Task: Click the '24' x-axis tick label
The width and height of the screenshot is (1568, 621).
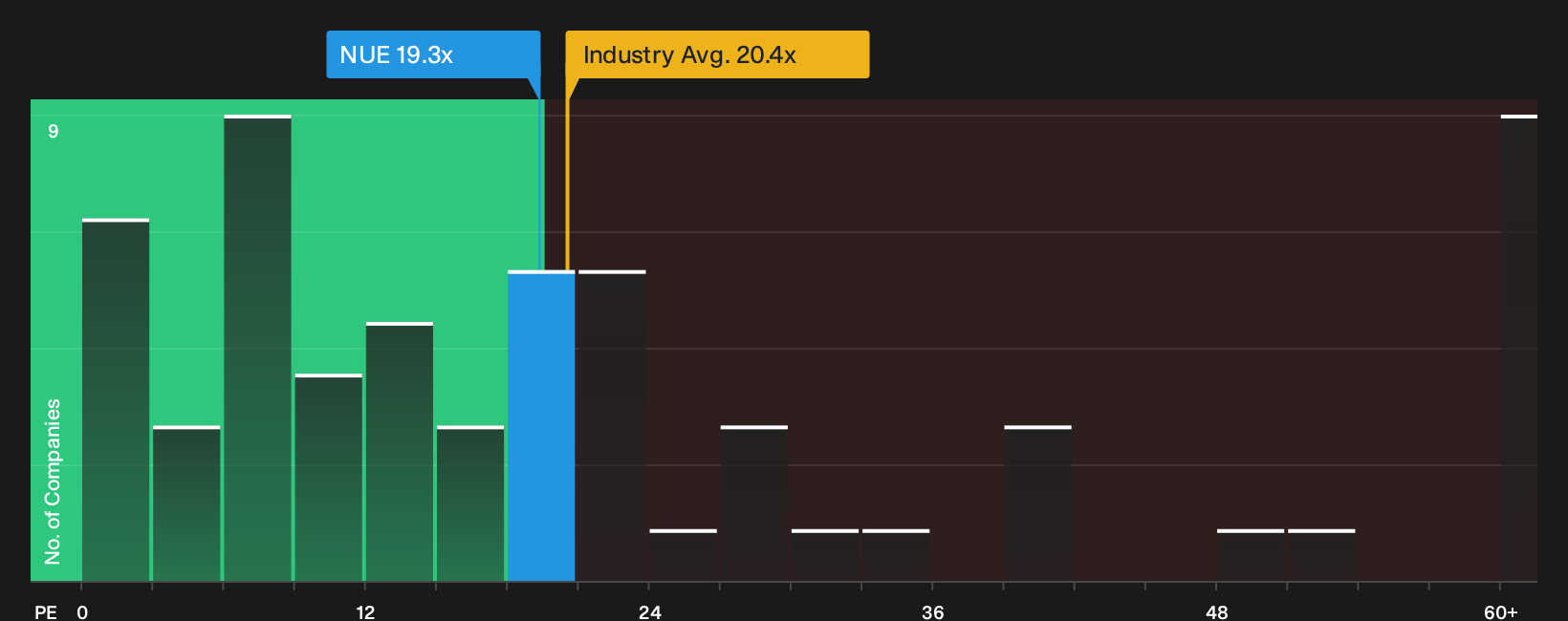Action: [x=650, y=612]
